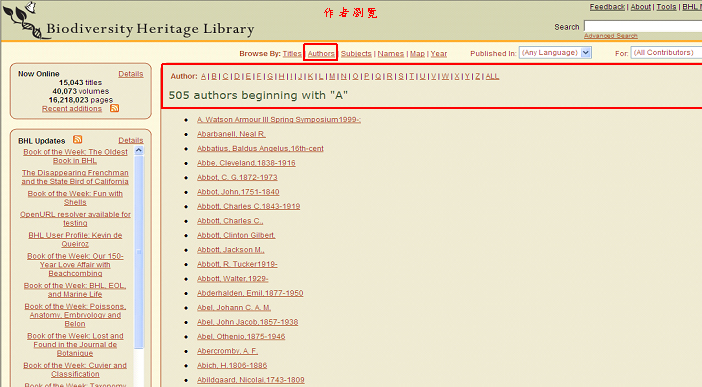Open Poissons, Anatomy, Embryology and Belon link
Viewport: 702px width, 387px height.
click(x=75, y=315)
